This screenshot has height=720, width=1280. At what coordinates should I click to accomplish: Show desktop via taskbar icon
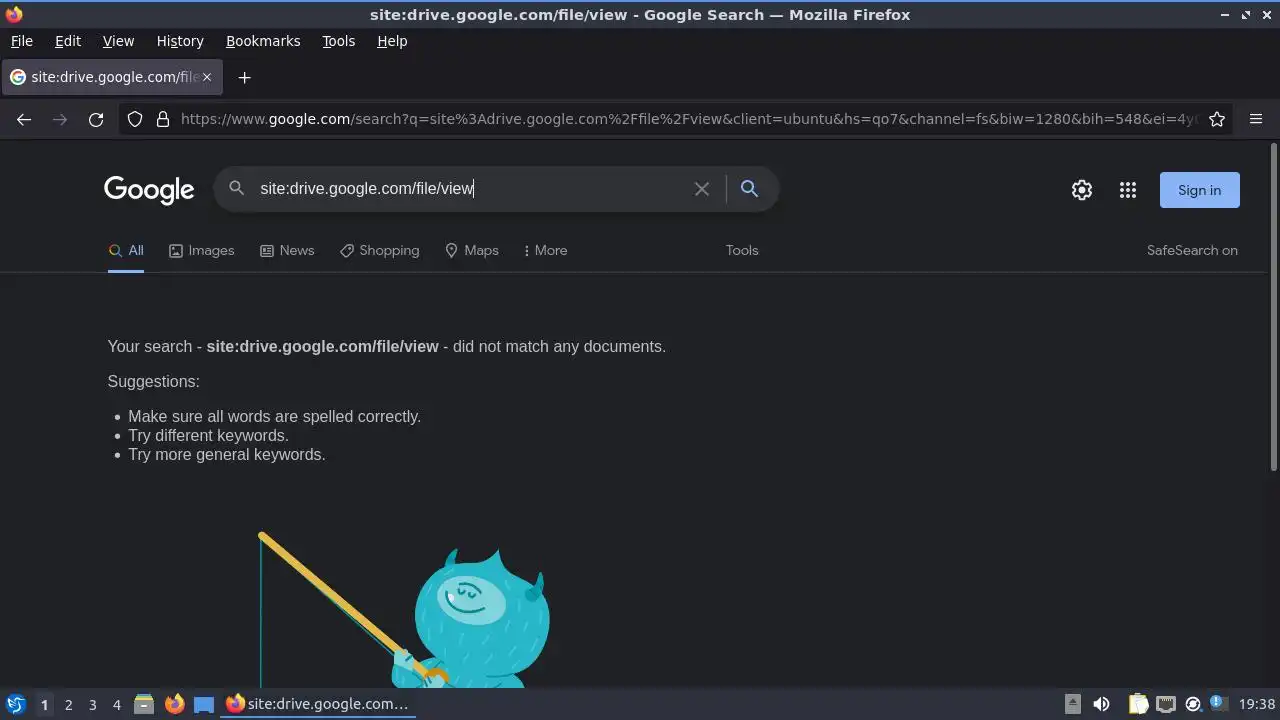coord(204,704)
